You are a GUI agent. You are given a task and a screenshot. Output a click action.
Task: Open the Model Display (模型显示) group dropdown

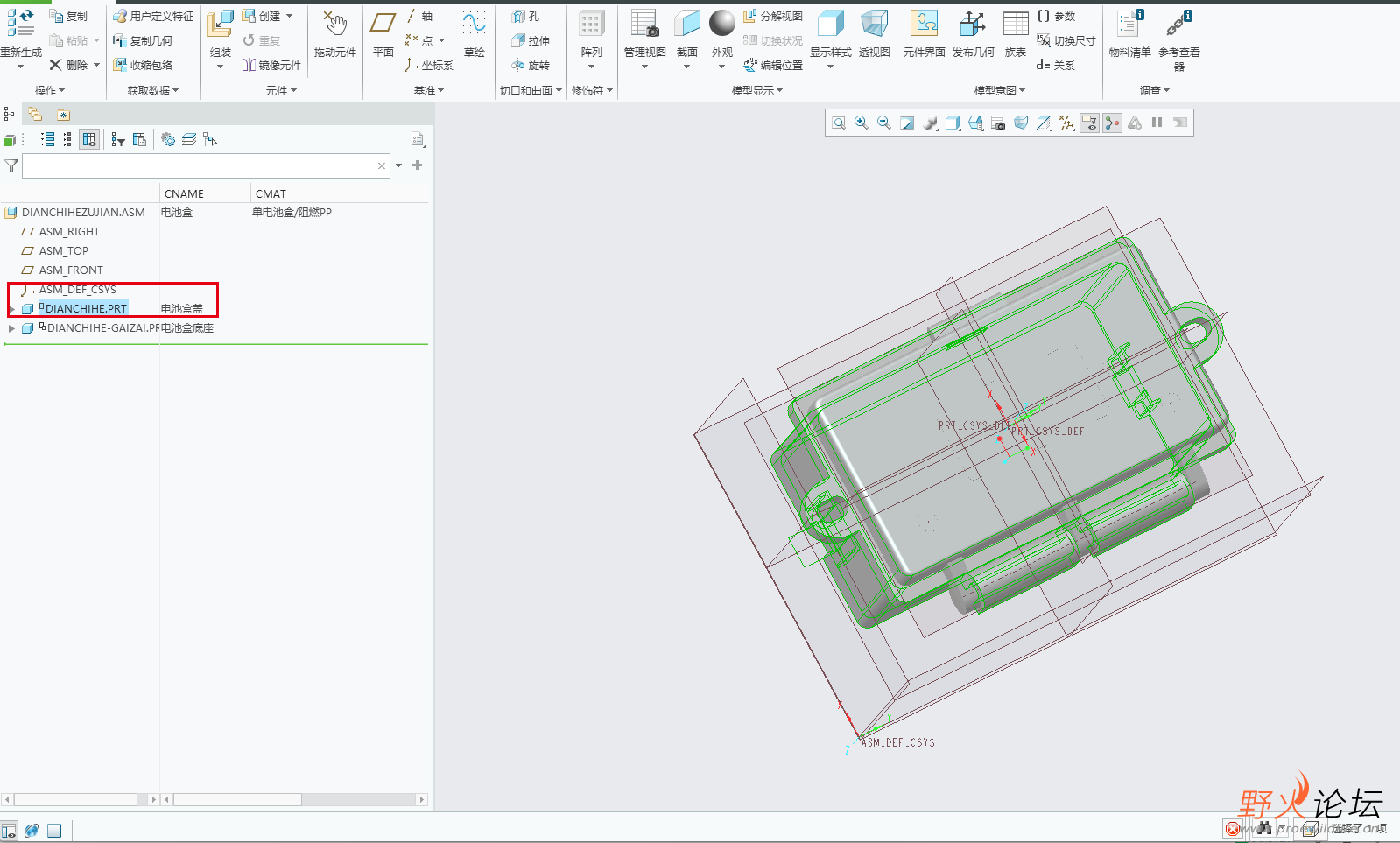click(x=757, y=90)
